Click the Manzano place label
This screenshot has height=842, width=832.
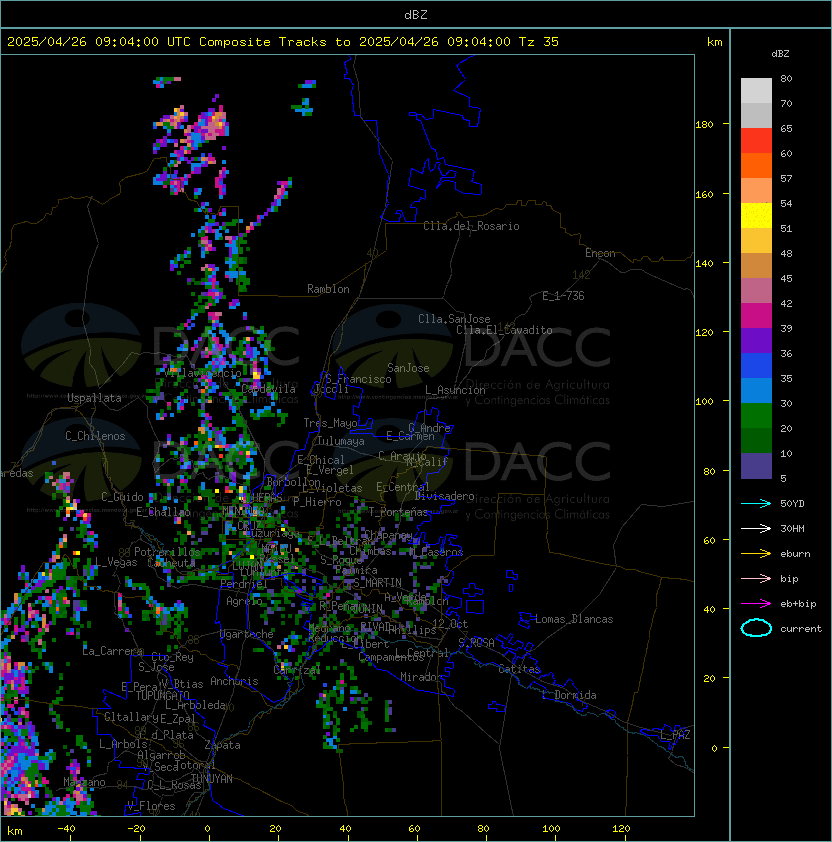tap(84, 782)
